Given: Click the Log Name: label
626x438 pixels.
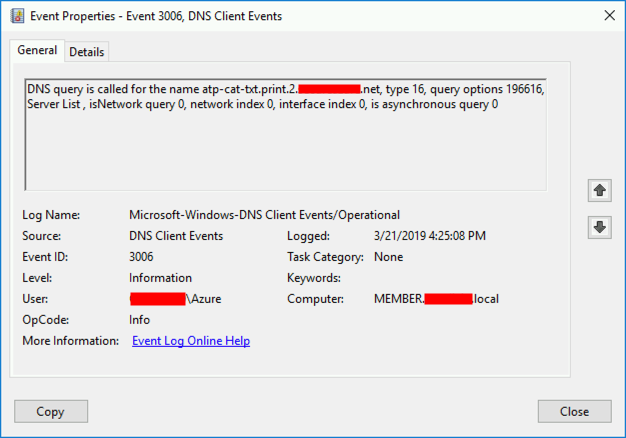Looking at the screenshot, I should 51,215.
